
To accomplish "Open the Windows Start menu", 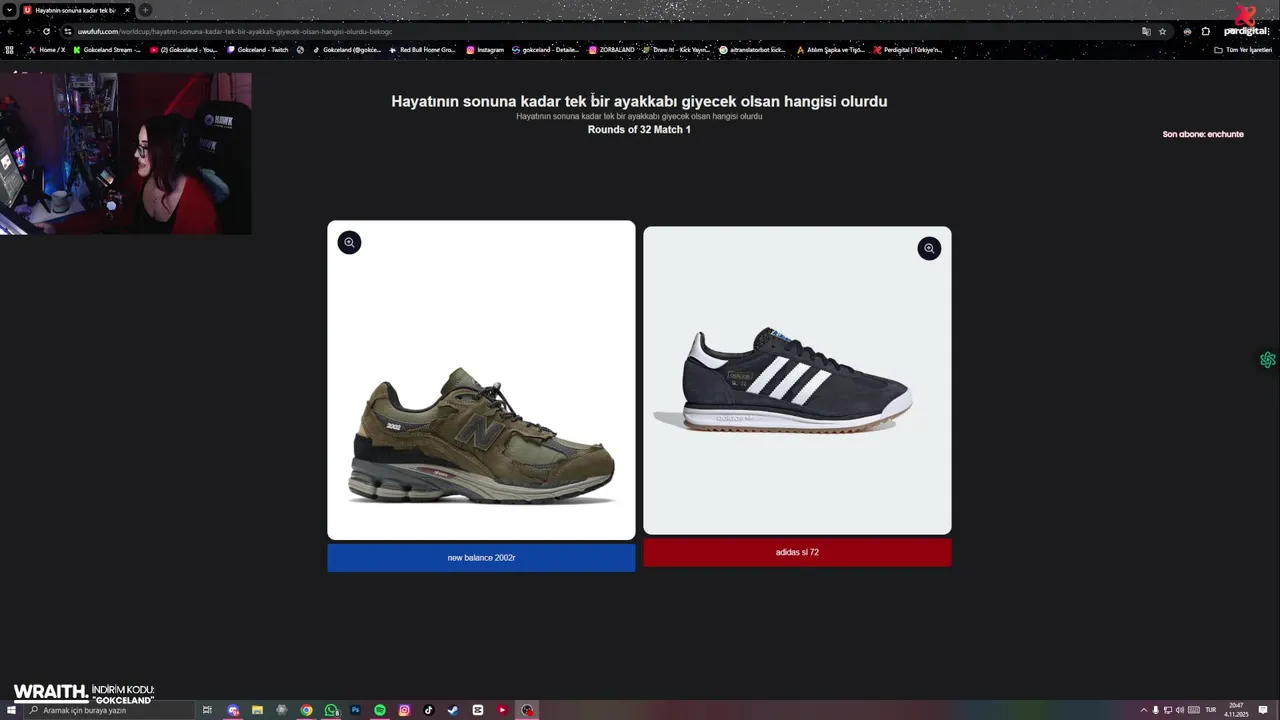I will point(11,710).
